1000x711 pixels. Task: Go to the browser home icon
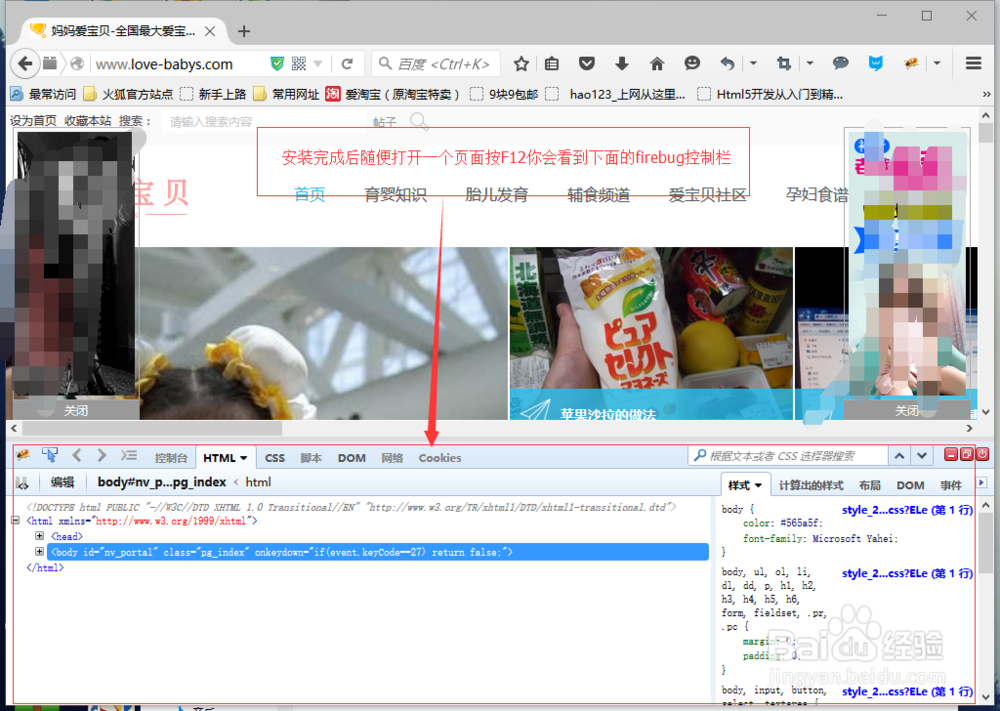pyautogui.click(x=657, y=63)
